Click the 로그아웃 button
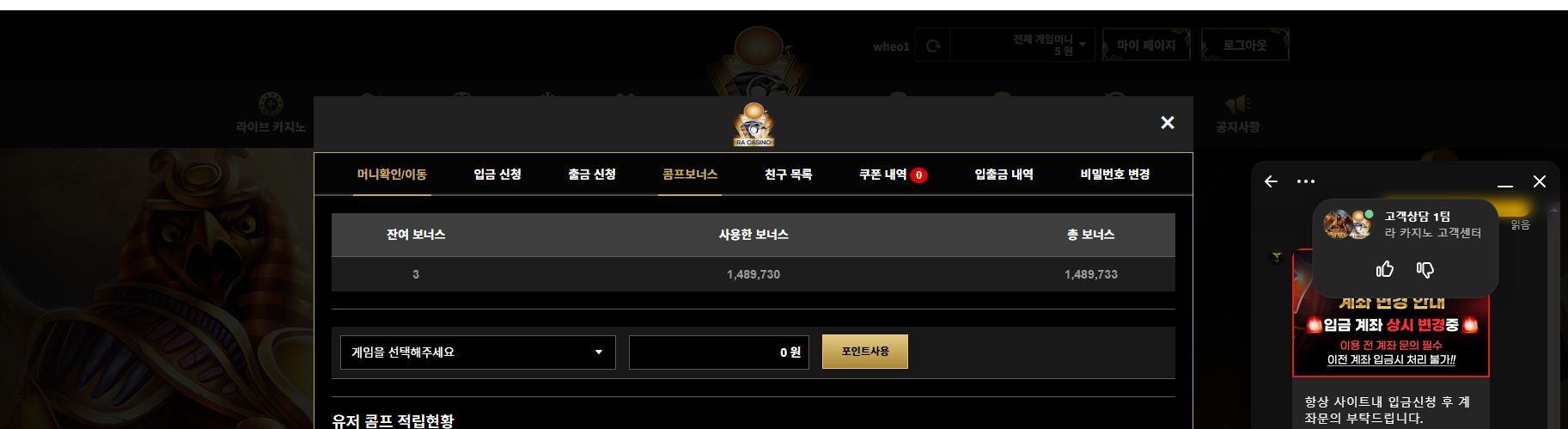The image size is (1568, 429). (1245, 46)
